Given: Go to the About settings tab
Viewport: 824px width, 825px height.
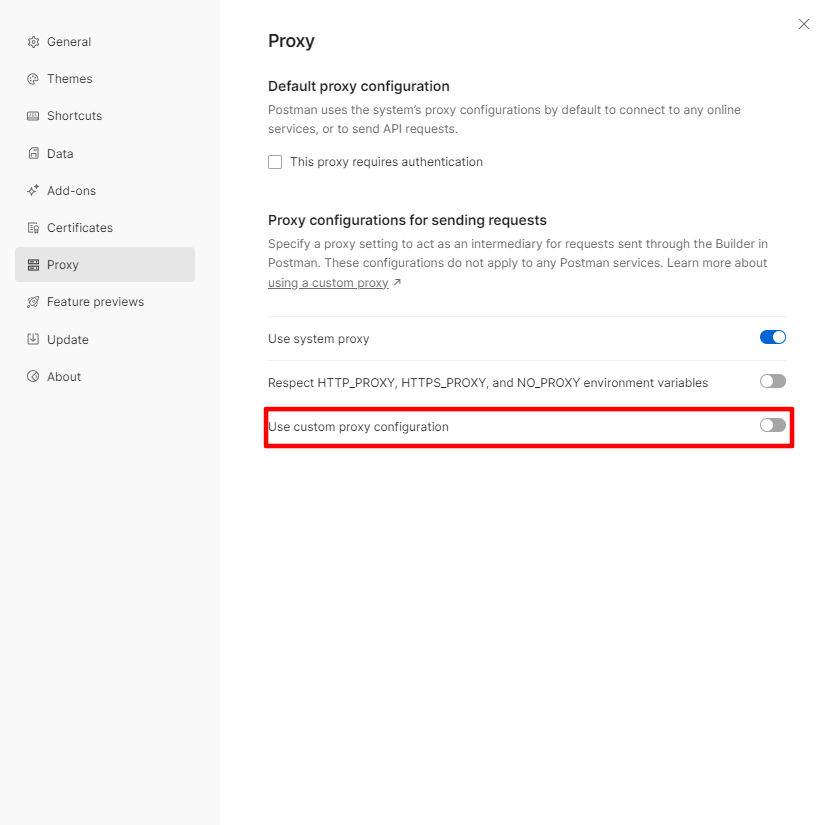Looking at the screenshot, I should coord(64,377).
